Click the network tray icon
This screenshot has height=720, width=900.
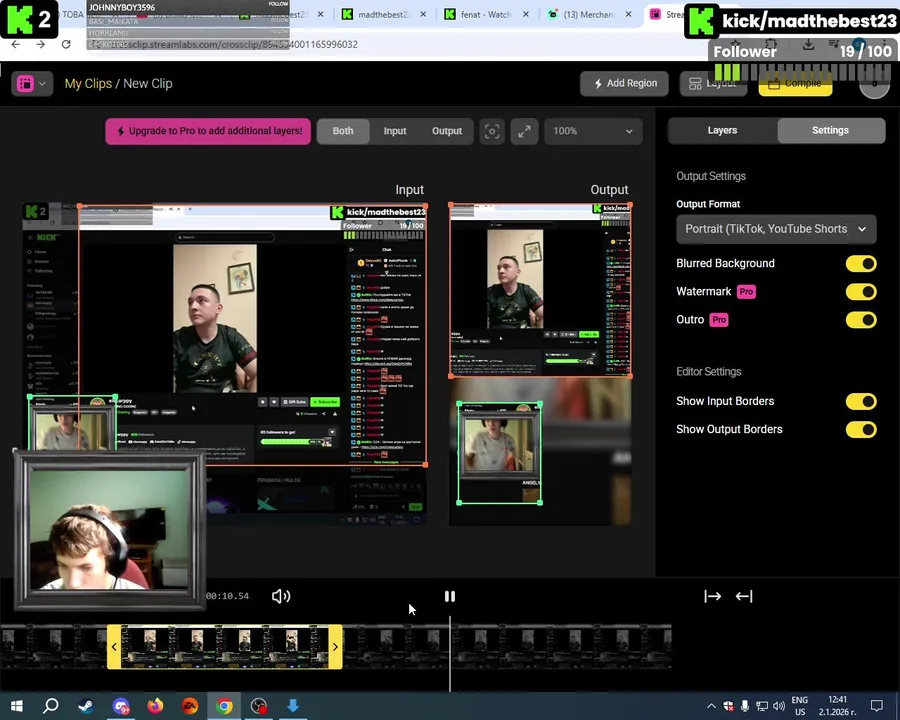pyautogui.click(x=762, y=706)
